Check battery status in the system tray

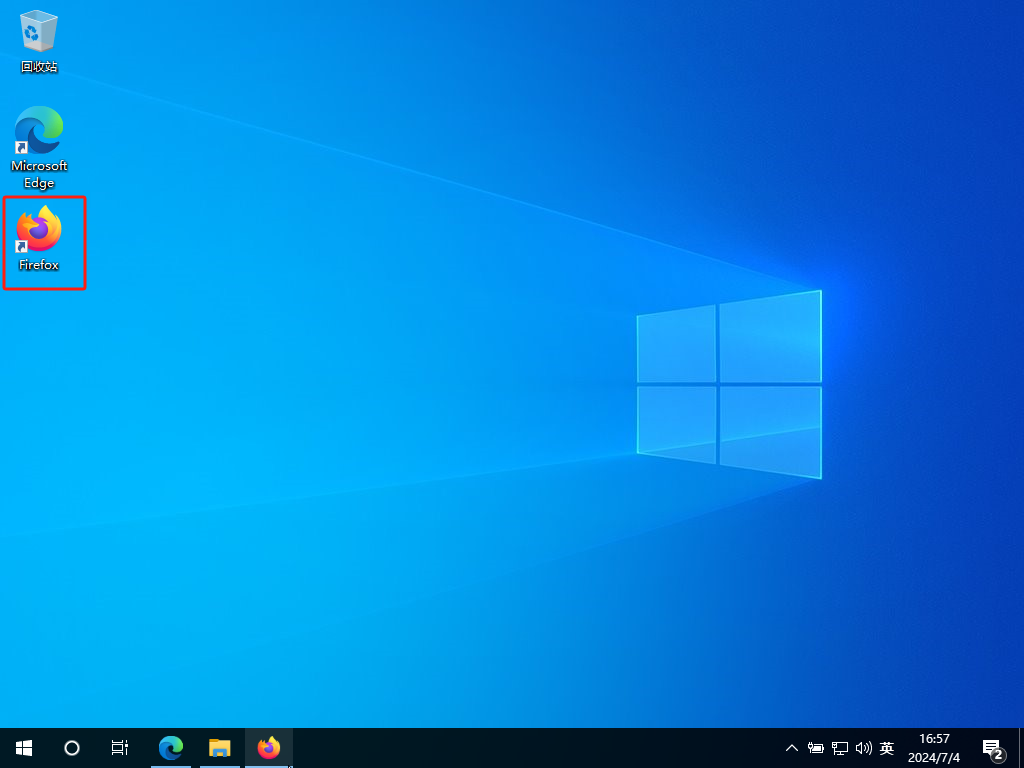(x=816, y=747)
